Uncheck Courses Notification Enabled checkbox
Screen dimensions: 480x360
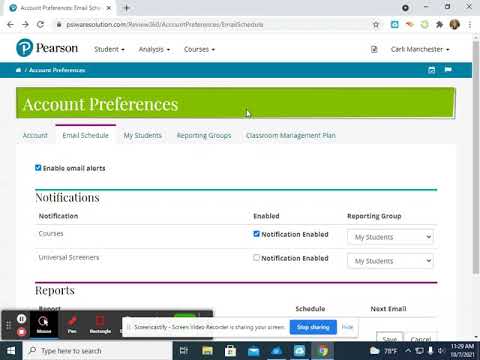pyautogui.click(x=256, y=234)
